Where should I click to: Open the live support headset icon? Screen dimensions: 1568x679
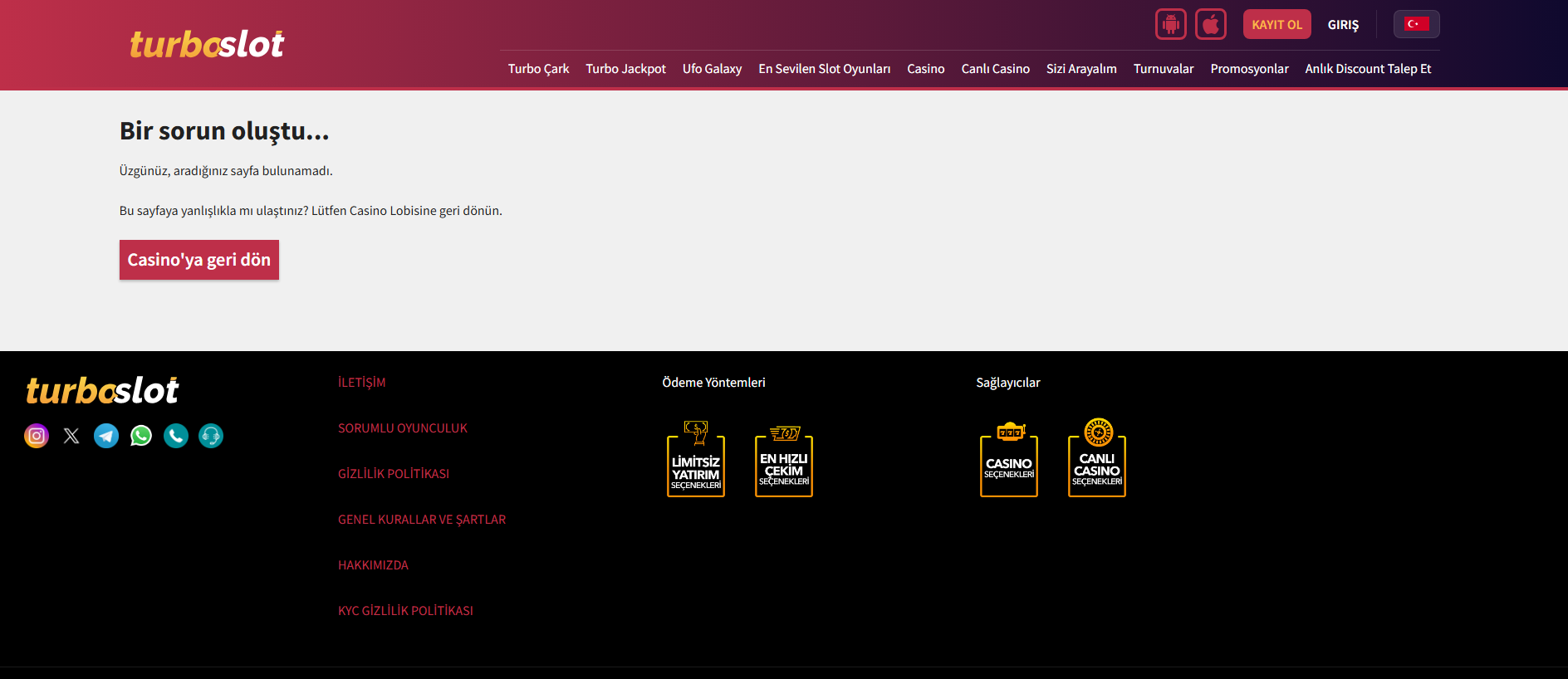tap(211, 436)
